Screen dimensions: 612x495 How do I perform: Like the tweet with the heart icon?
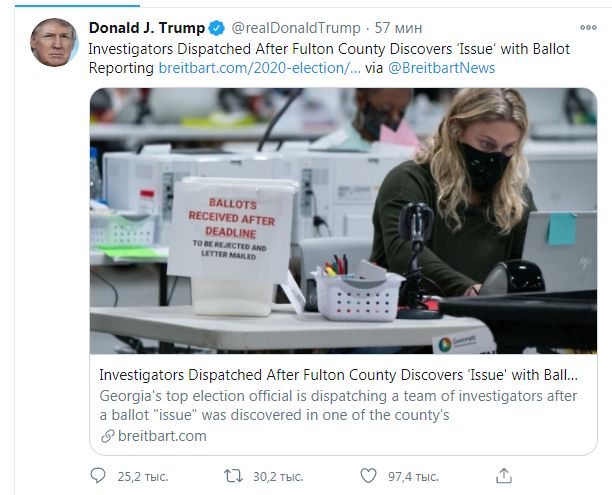pyautogui.click(x=368, y=475)
